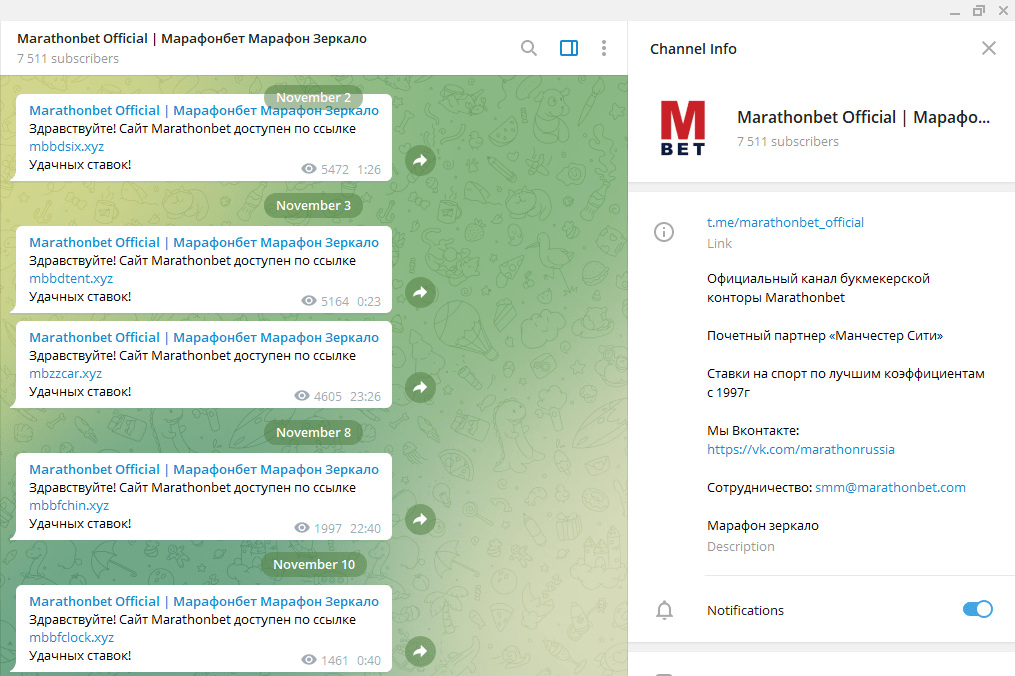The height and width of the screenshot is (676, 1015).
Task: Open the three-dot channel options menu
Action: (x=603, y=48)
